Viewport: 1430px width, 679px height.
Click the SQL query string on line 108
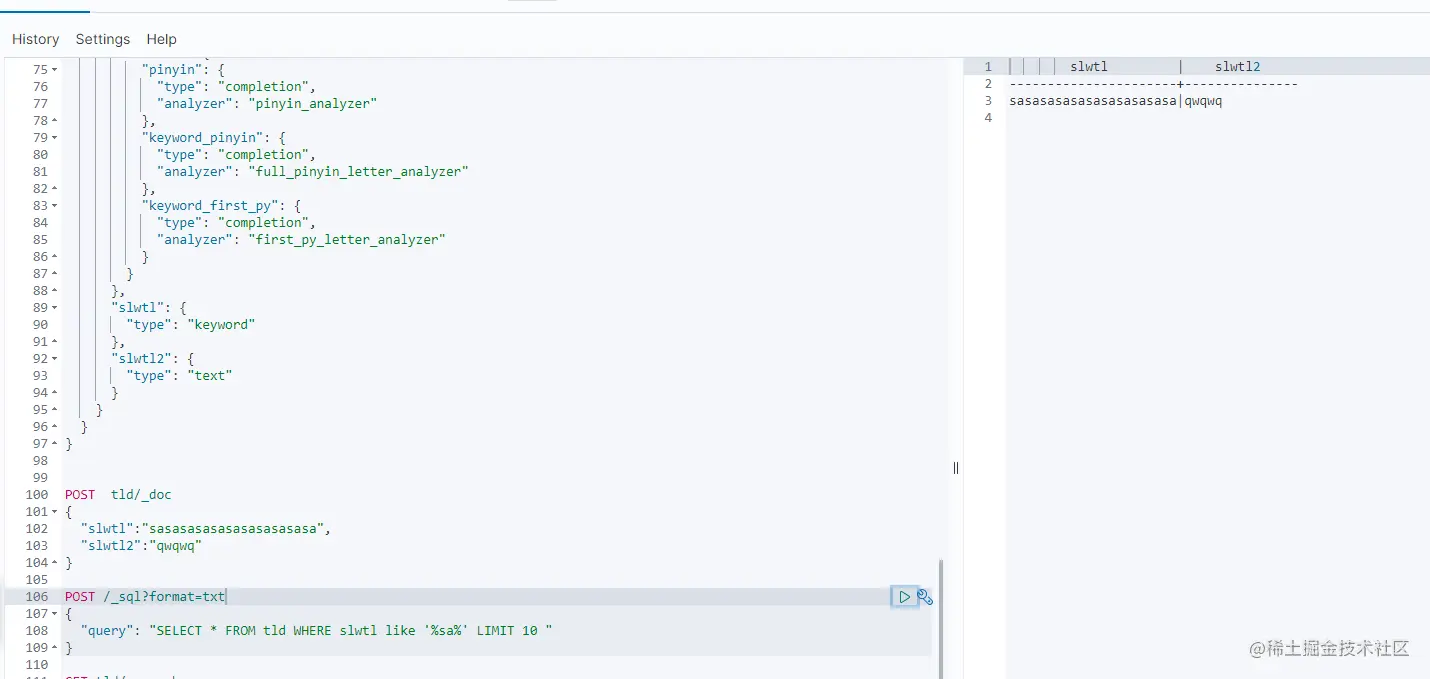pos(350,631)
